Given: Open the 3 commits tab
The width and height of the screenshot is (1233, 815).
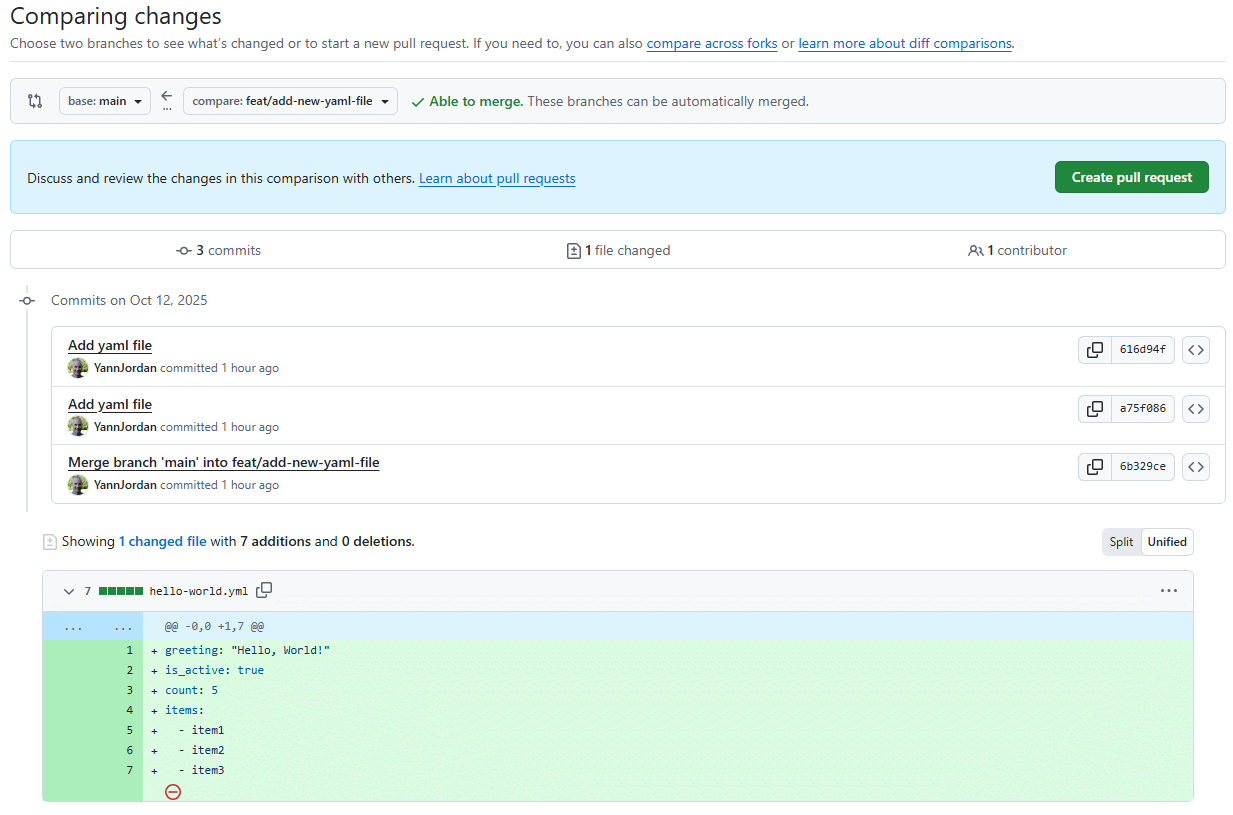Looking at the screenshot, I should click(x=218, y=250).
